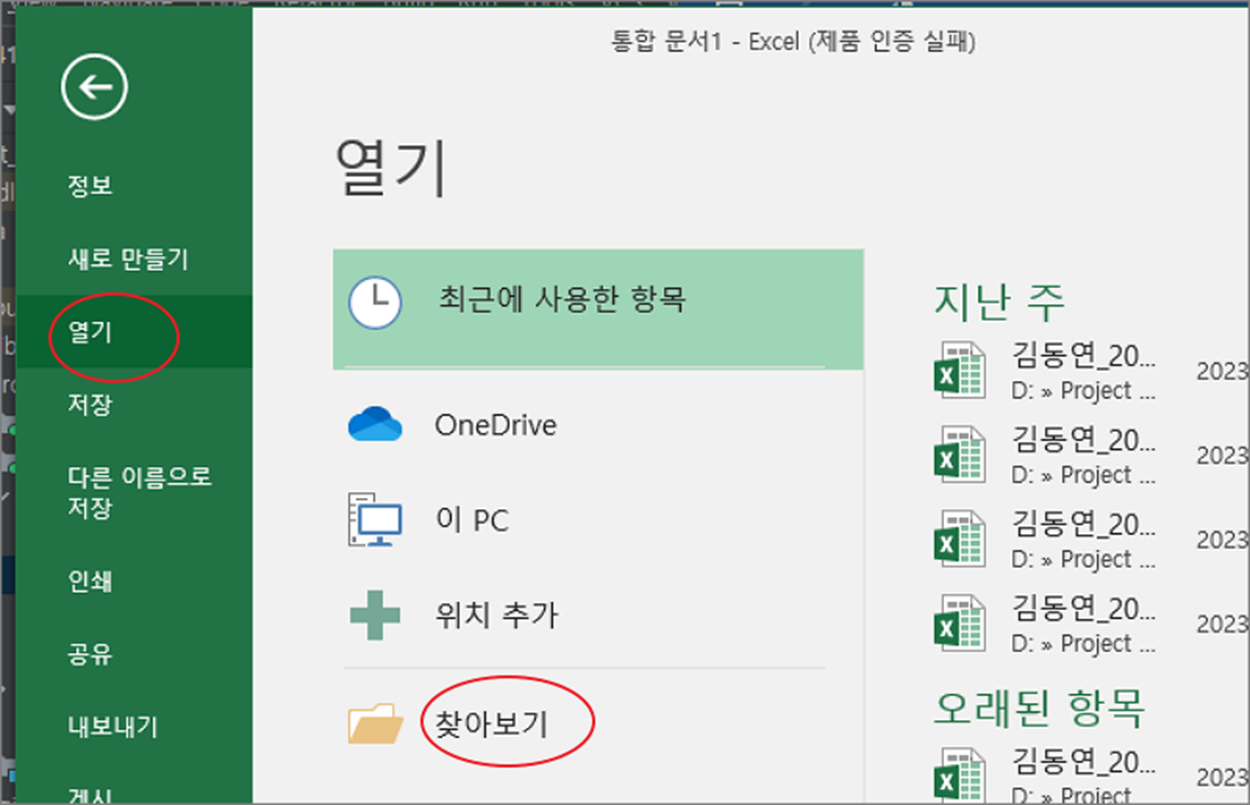Choose 저장 in the sidebar
Screen dimensions: 1250x805
pyautogui.click(x=90, y=405)
